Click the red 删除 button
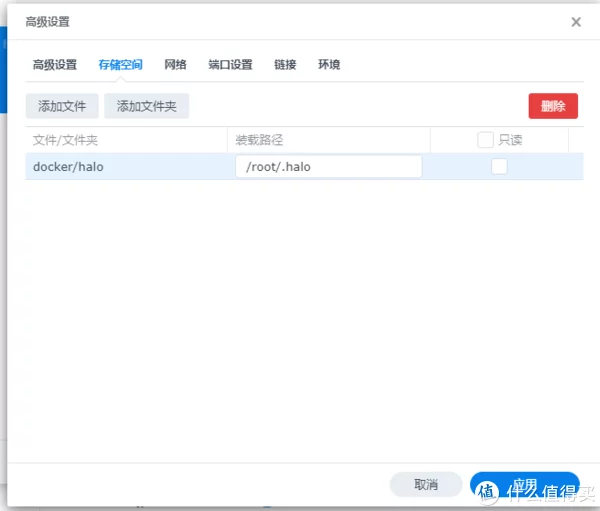The image size is (600, 511). coord(553,106)
